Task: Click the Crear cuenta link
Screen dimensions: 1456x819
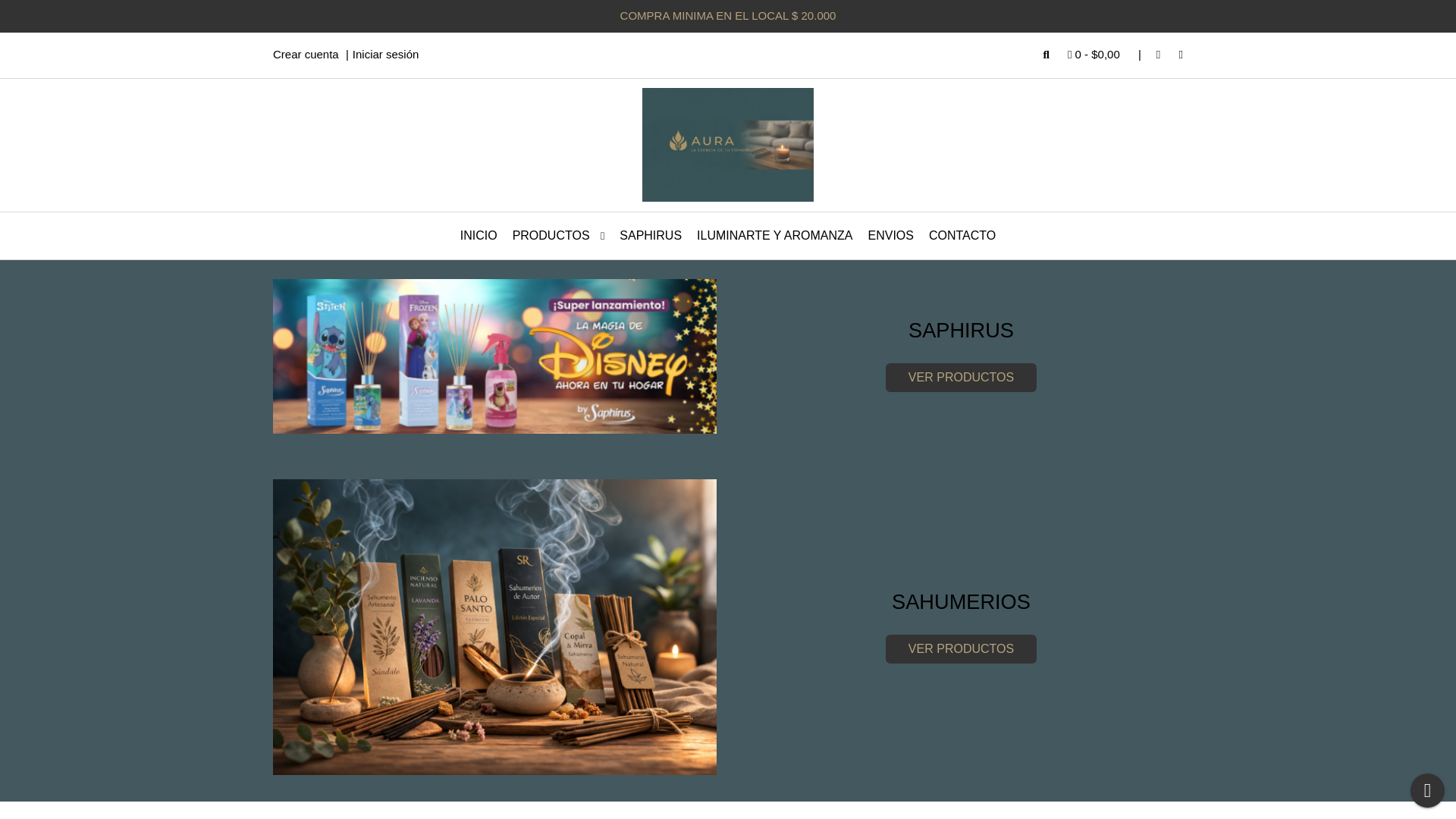Action: (306, 55)
